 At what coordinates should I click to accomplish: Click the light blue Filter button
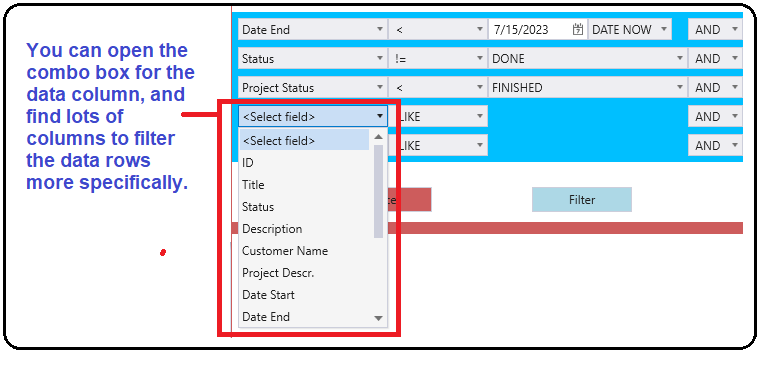(582, 199)
